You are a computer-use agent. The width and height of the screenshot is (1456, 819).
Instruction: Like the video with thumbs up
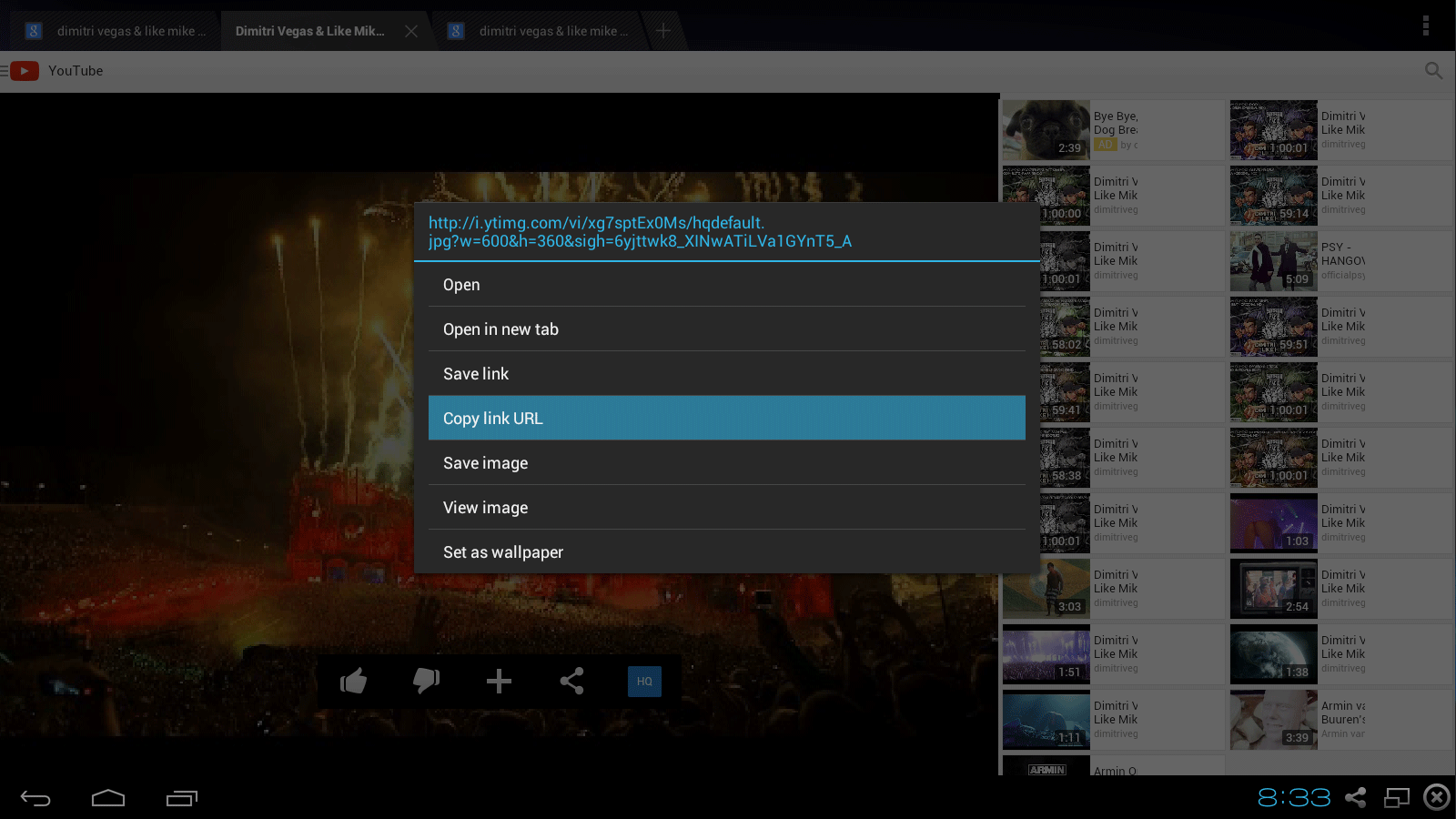[x=353, y=681]
